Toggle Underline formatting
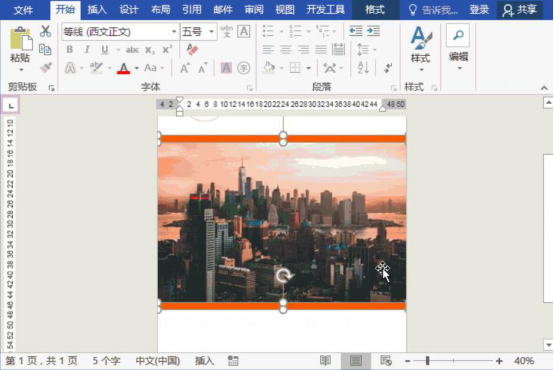This screenshot has width=554, height=370. pos(105,49)
